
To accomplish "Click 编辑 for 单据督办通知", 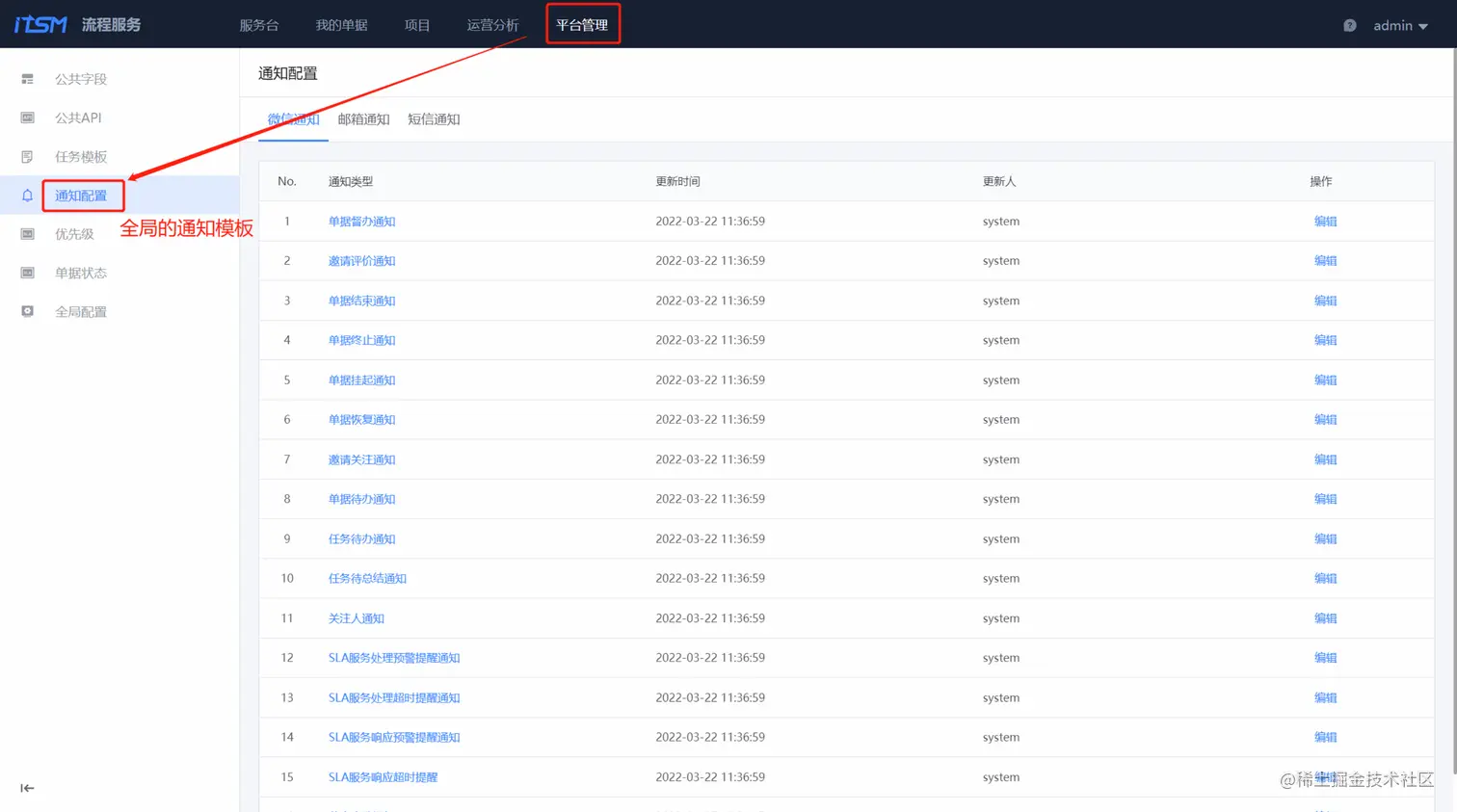I will click(1325, 222).
